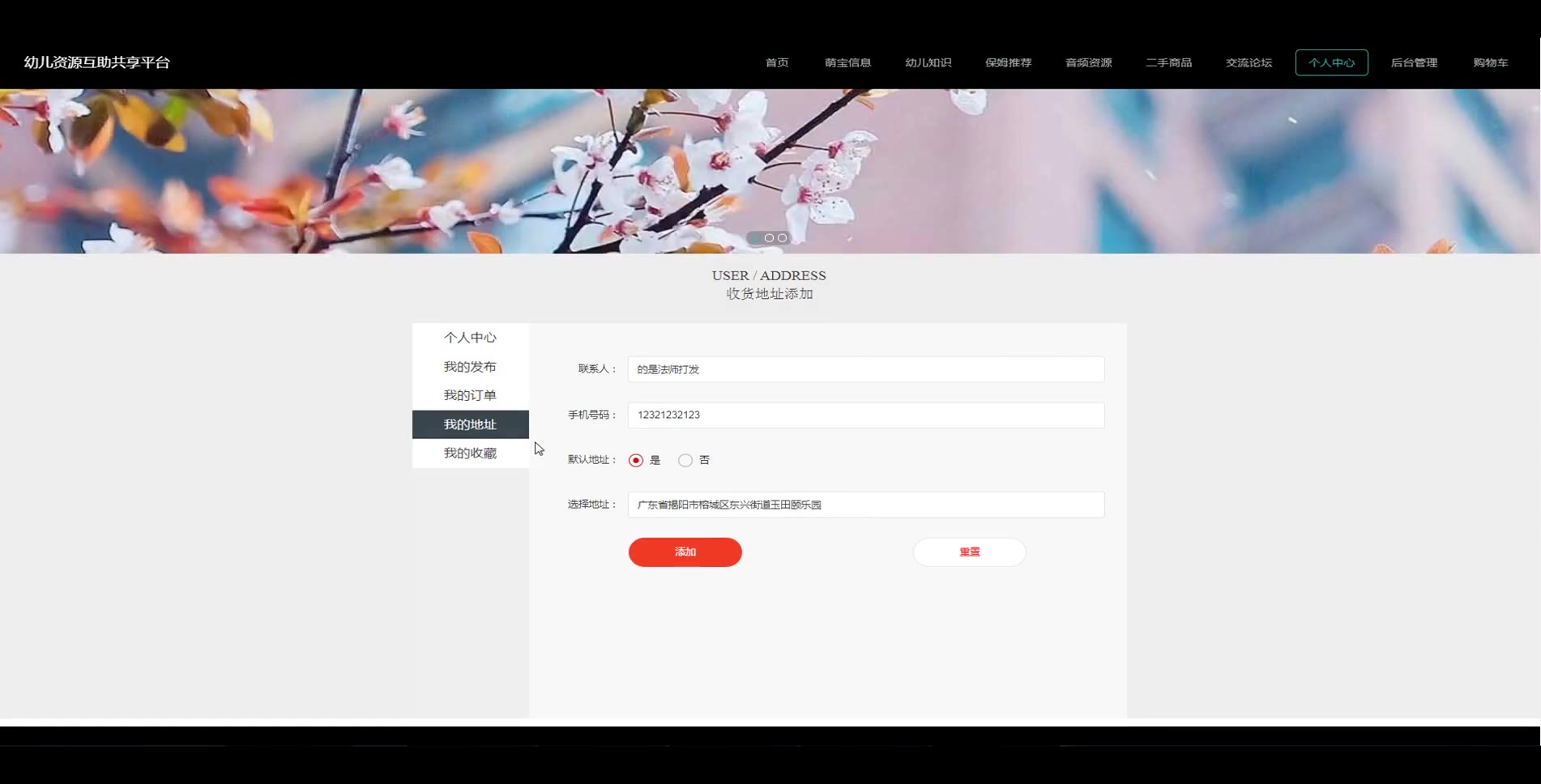Image resolution: width=1541 pixels, height=784 pixels.
Task: Select the 个人中心 nav button
Action: [x=1331, y=62]
